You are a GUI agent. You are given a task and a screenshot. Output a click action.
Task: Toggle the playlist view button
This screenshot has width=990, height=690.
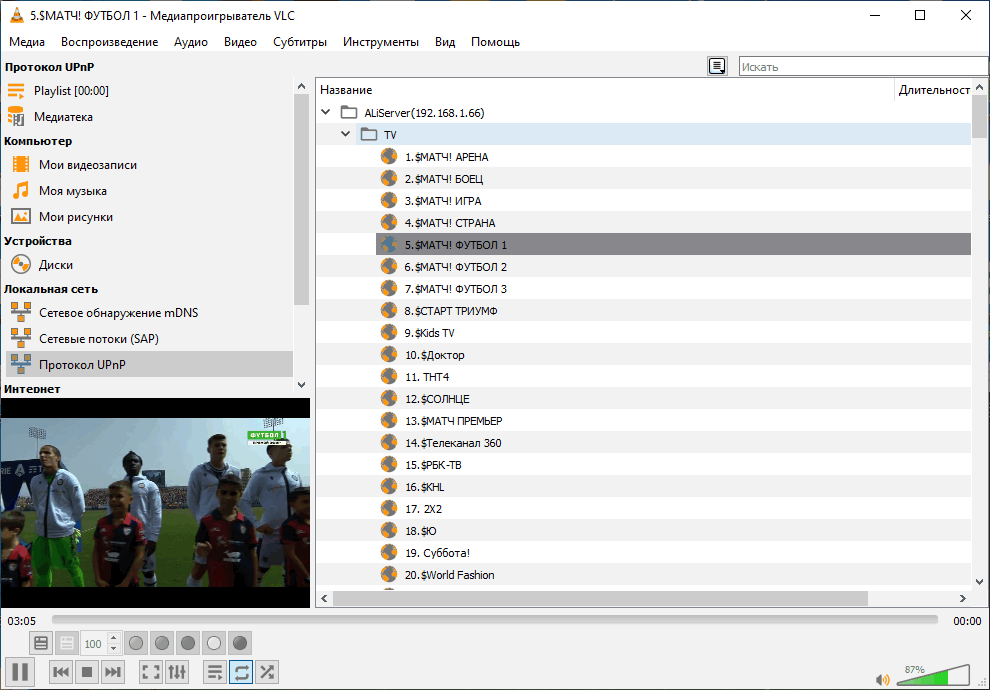click(215, 672)
